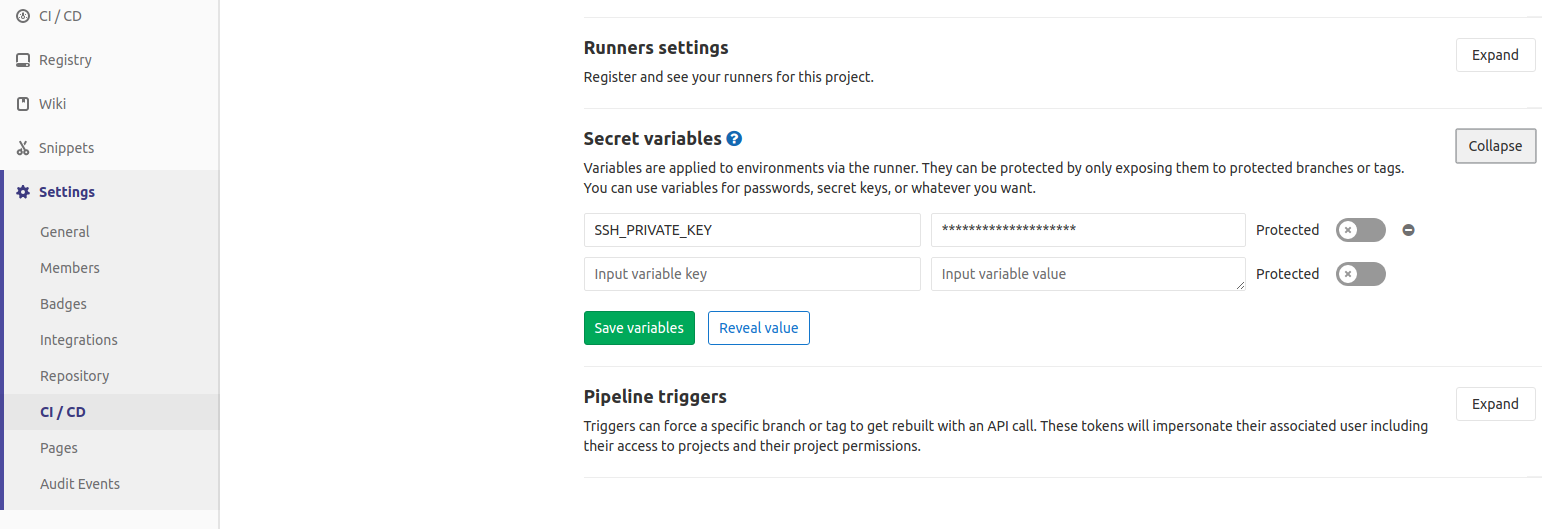The height and width of the screenshot is (529, 1566).
Task: Collapse the Secret variables section
Action: [1495, 146]
